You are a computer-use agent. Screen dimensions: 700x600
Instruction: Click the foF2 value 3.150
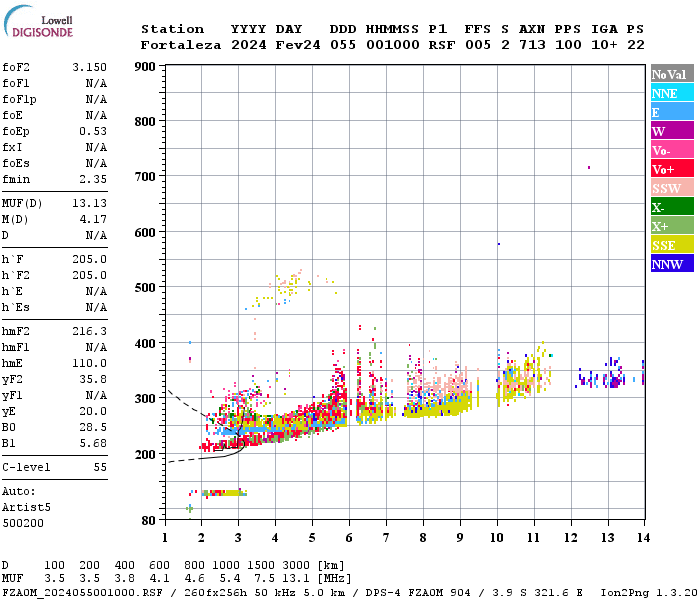(90, 67)
